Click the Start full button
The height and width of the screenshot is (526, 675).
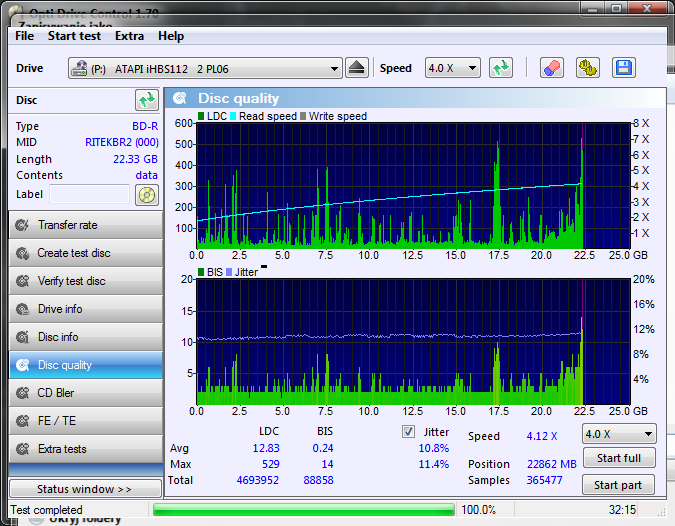coord(619,458)
